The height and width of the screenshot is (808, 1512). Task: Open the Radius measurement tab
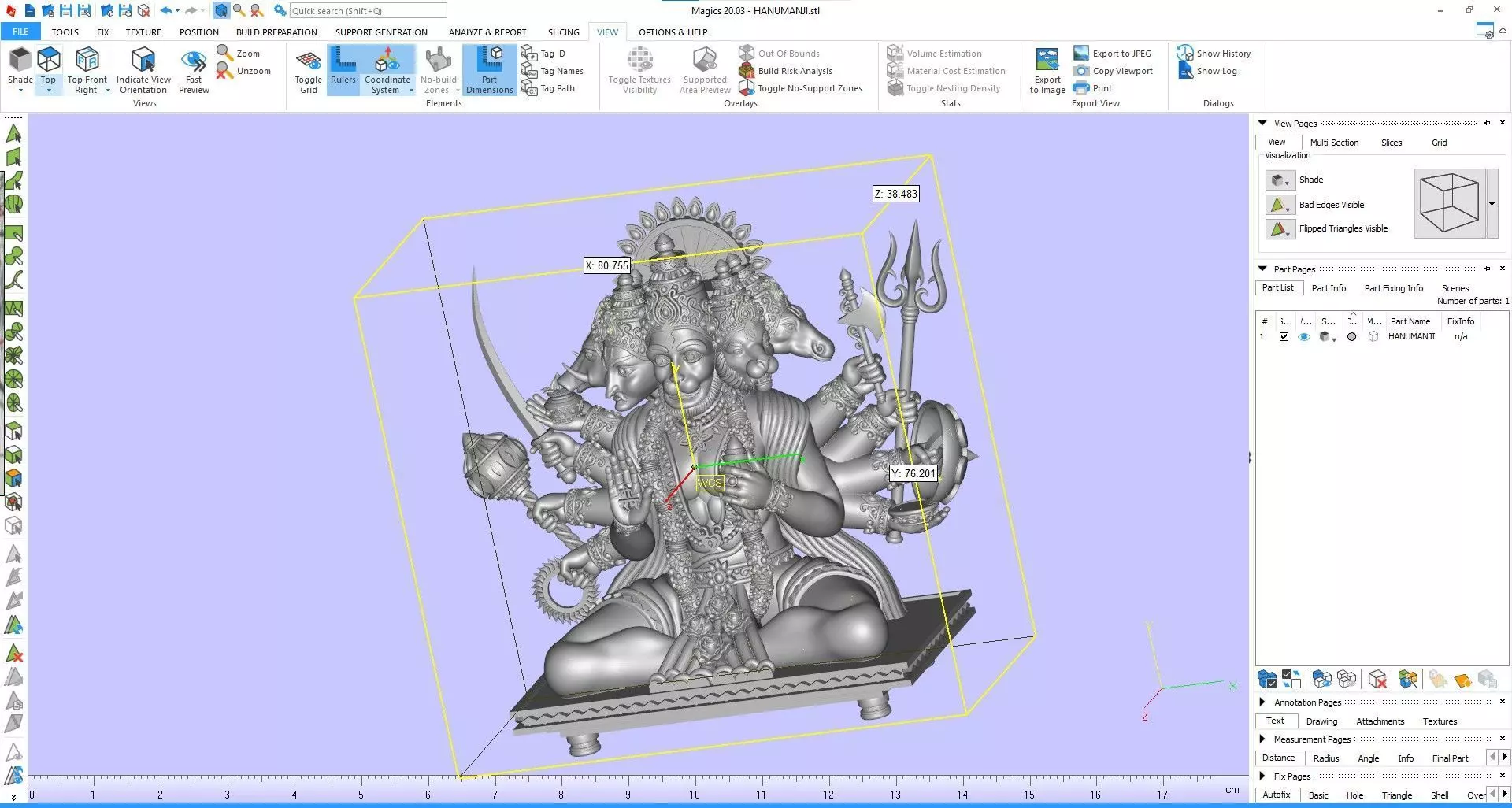[x=1326, y=758]
